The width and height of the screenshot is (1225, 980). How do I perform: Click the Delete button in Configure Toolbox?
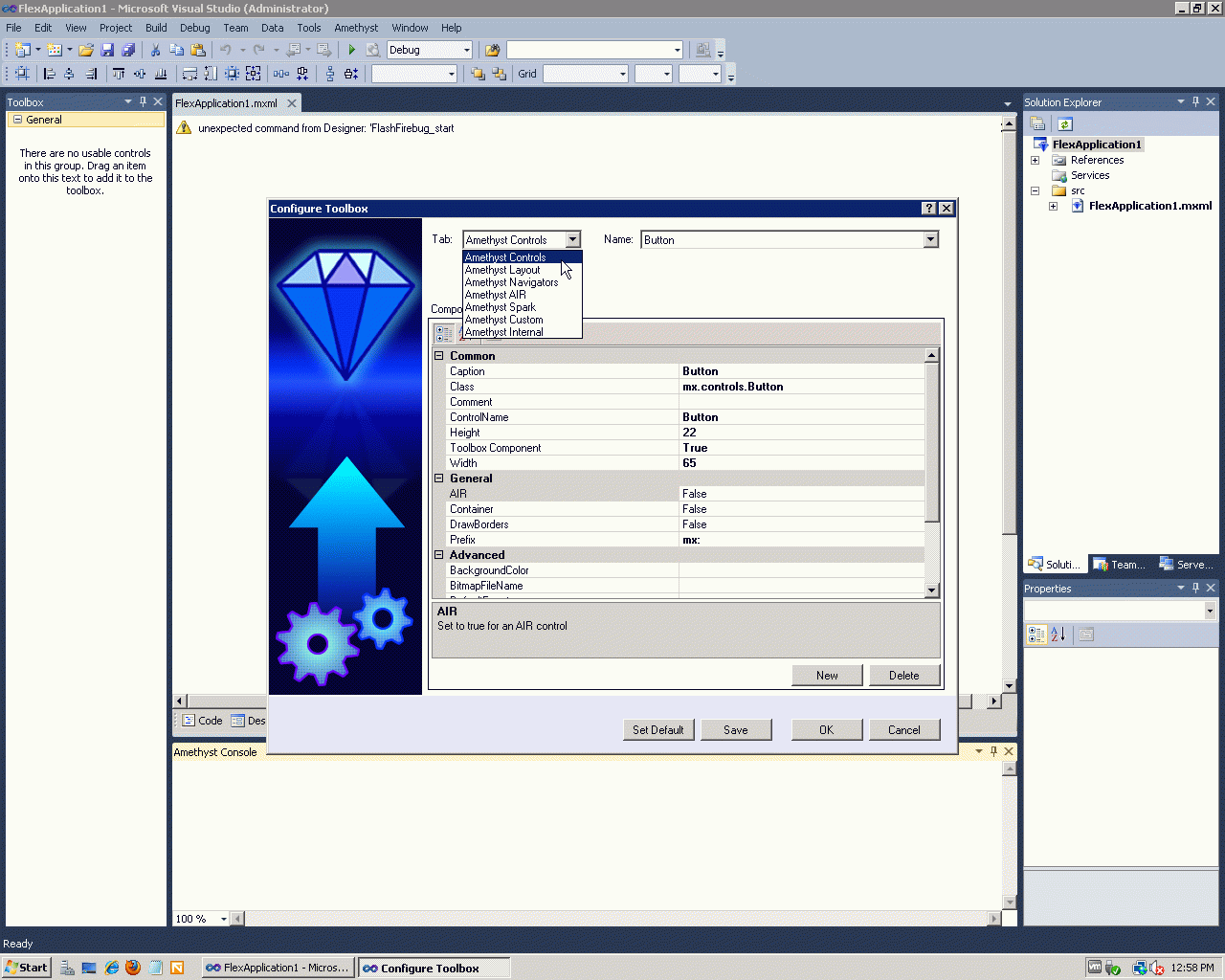pyautogui.click(x=904, y=676)
